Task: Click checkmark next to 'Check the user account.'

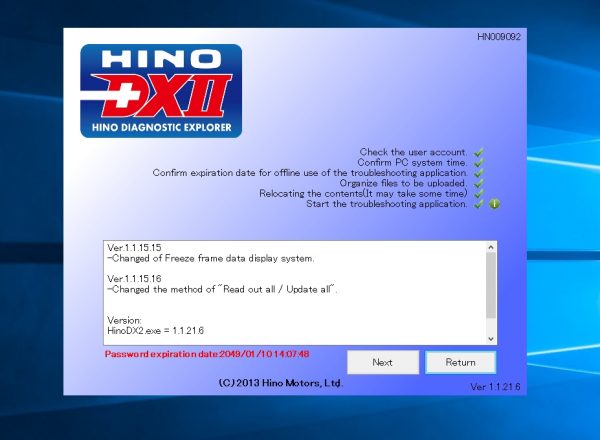Action: 478,152
